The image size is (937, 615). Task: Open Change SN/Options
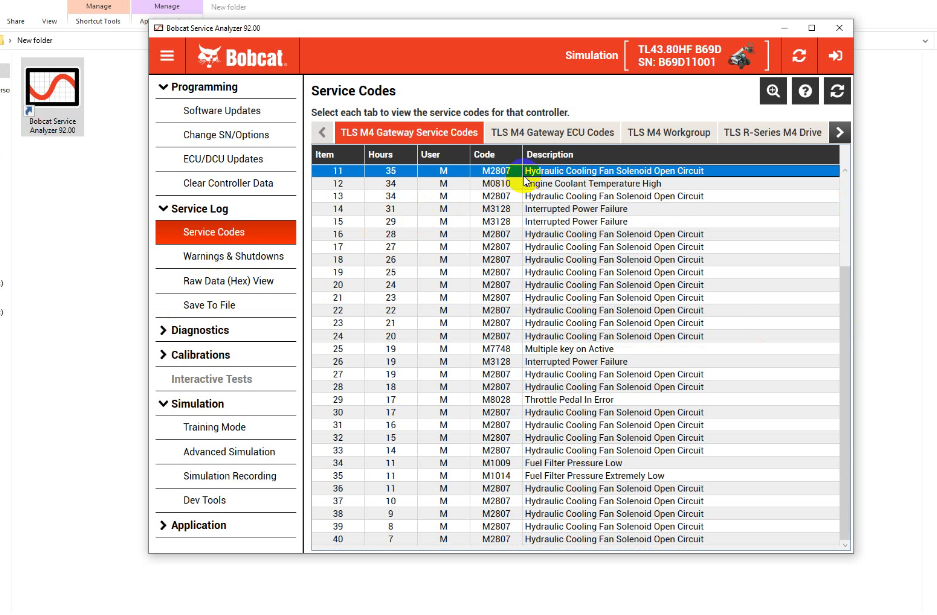225,134
